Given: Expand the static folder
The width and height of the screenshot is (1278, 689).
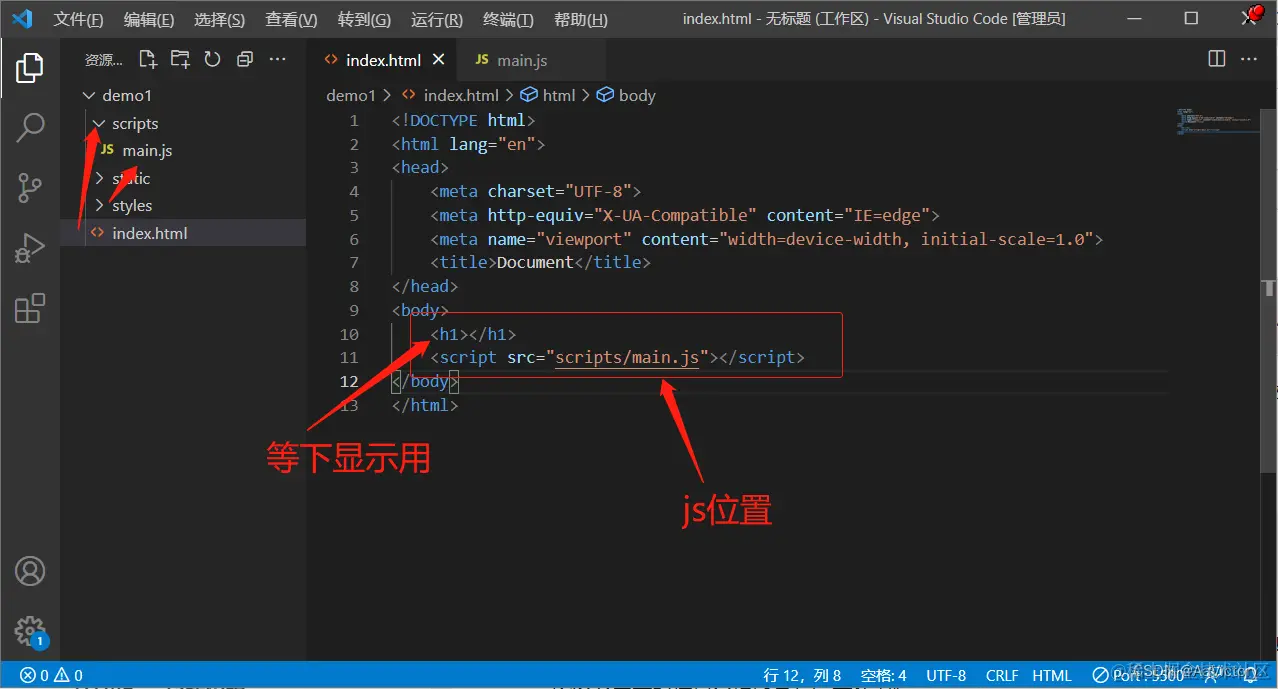Looking at the screenshot, I should coord(99,178).
